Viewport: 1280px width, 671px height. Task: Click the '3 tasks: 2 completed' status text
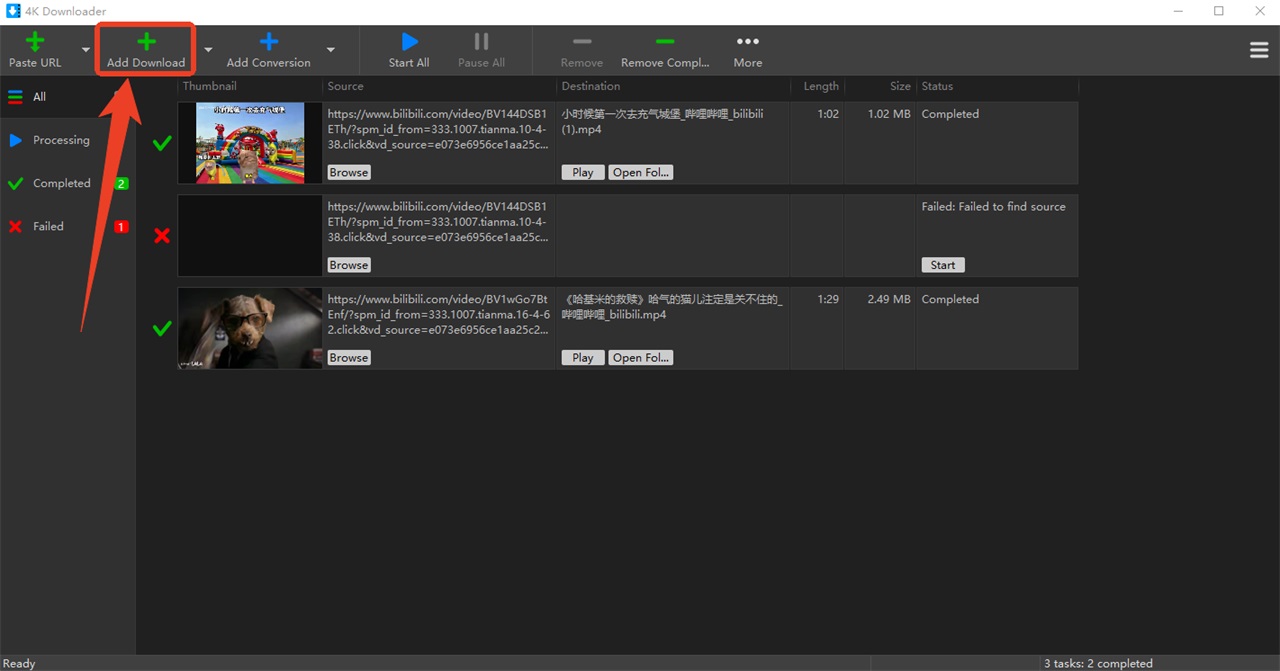point(1098,663)
